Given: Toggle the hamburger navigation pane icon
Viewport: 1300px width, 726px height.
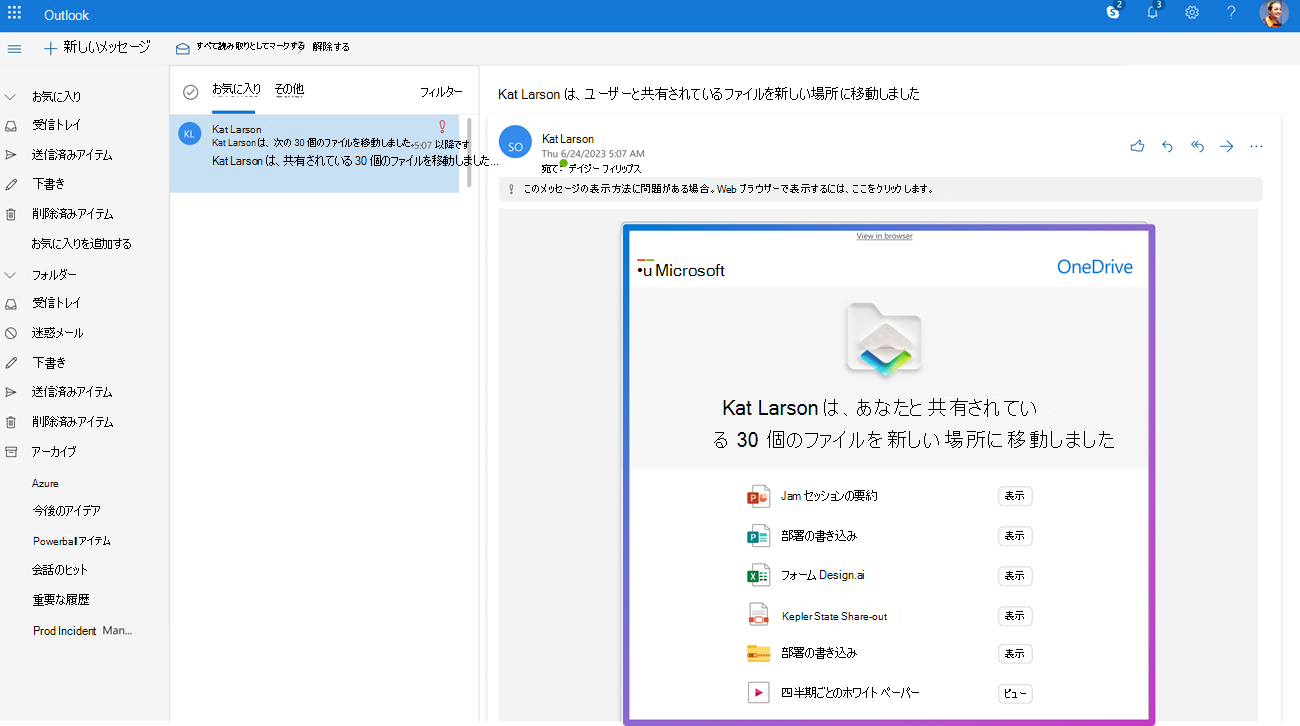Looking at the screenshot, I should click(x=14, y=48).
